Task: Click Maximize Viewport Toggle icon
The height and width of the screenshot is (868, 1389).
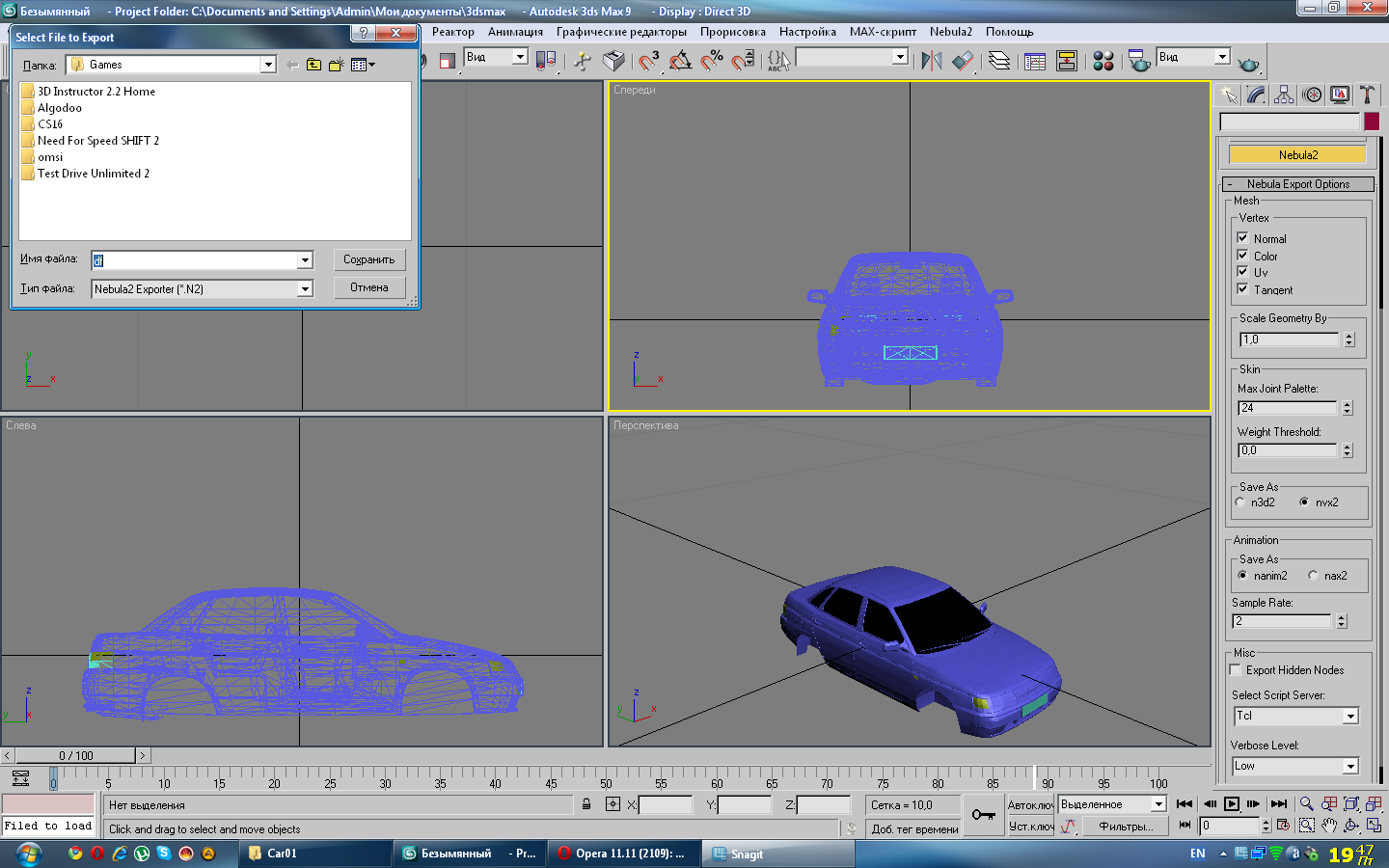Action: [x=1374, y=826]
